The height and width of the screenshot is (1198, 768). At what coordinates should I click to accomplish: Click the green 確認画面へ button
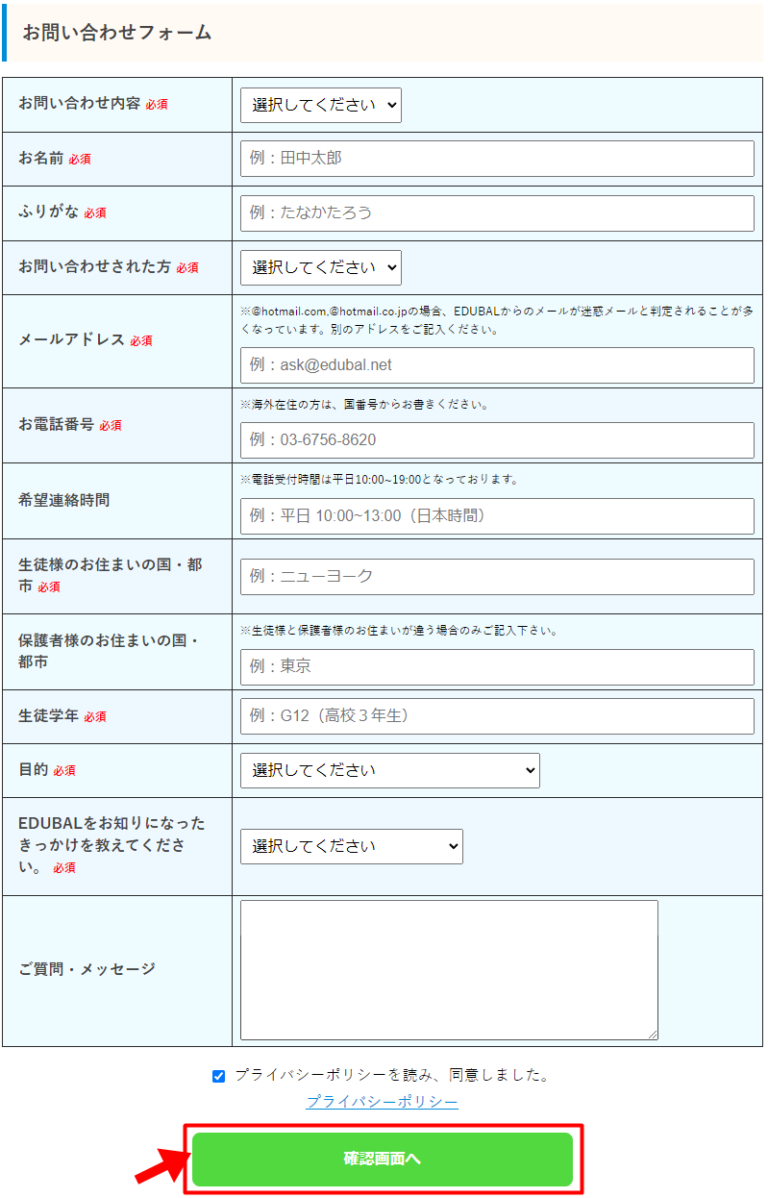384,1159
